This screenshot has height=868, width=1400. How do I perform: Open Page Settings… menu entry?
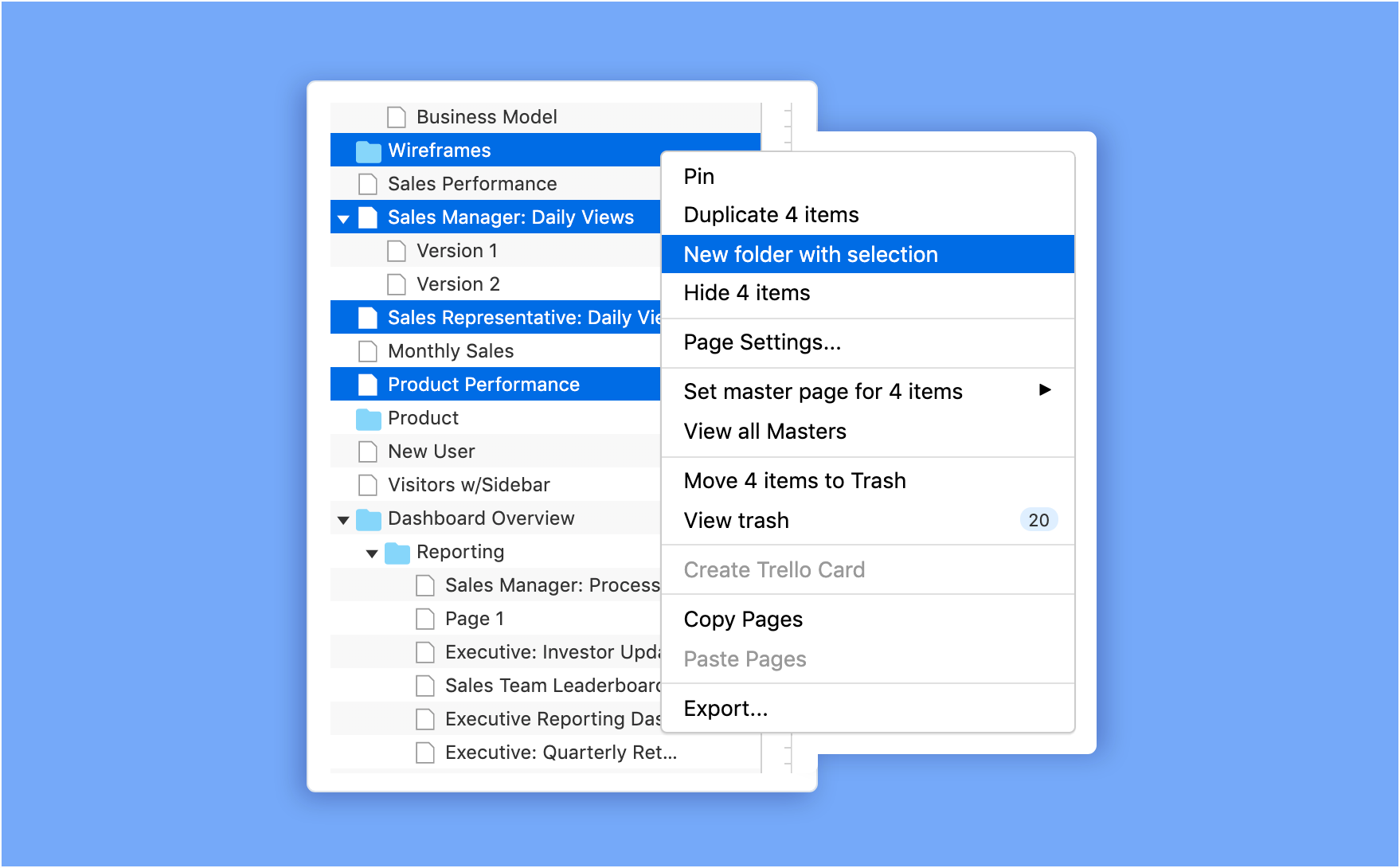[868, 342]
